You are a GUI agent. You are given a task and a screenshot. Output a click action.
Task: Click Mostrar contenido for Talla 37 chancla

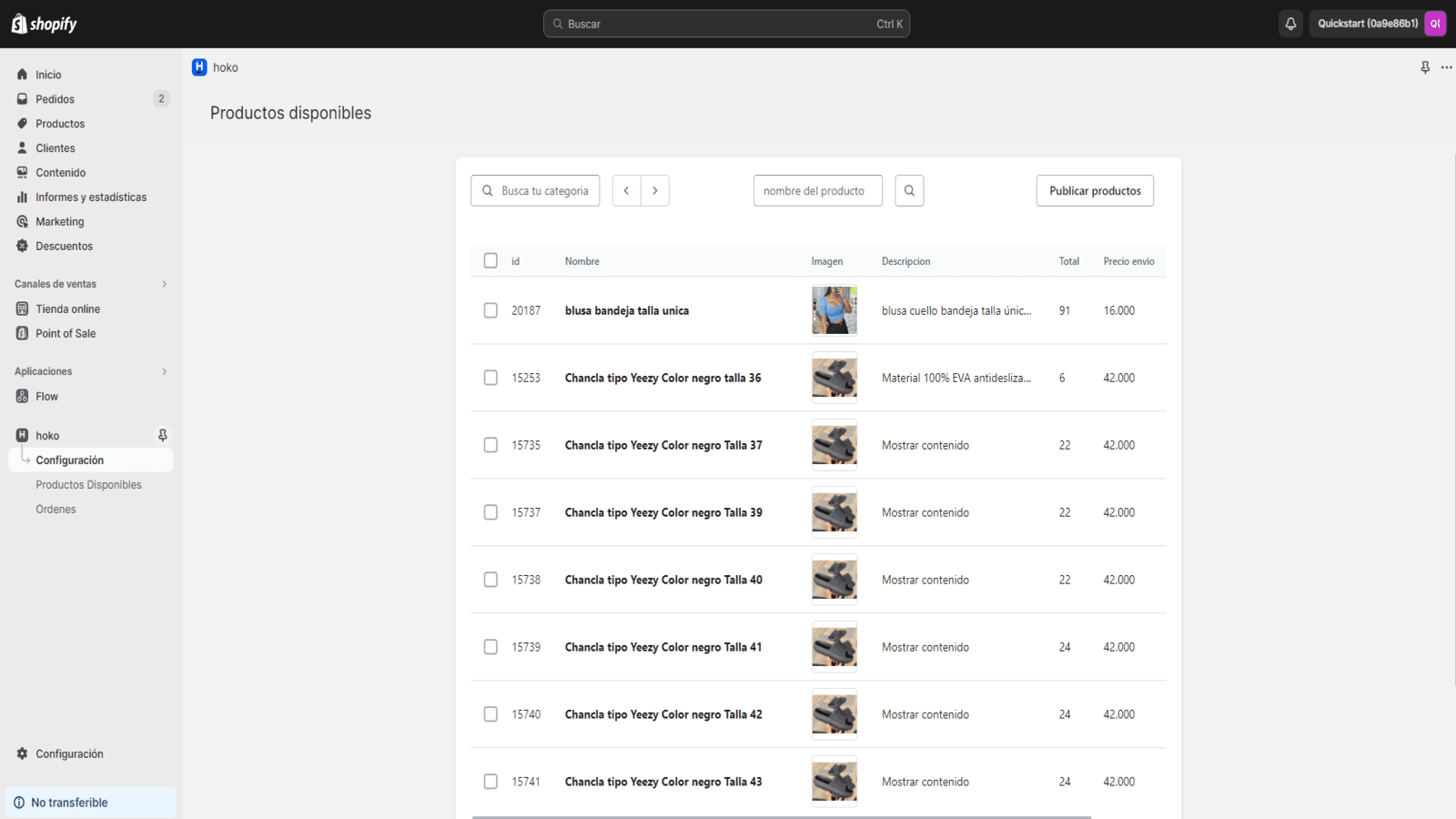tap(925, 445)
